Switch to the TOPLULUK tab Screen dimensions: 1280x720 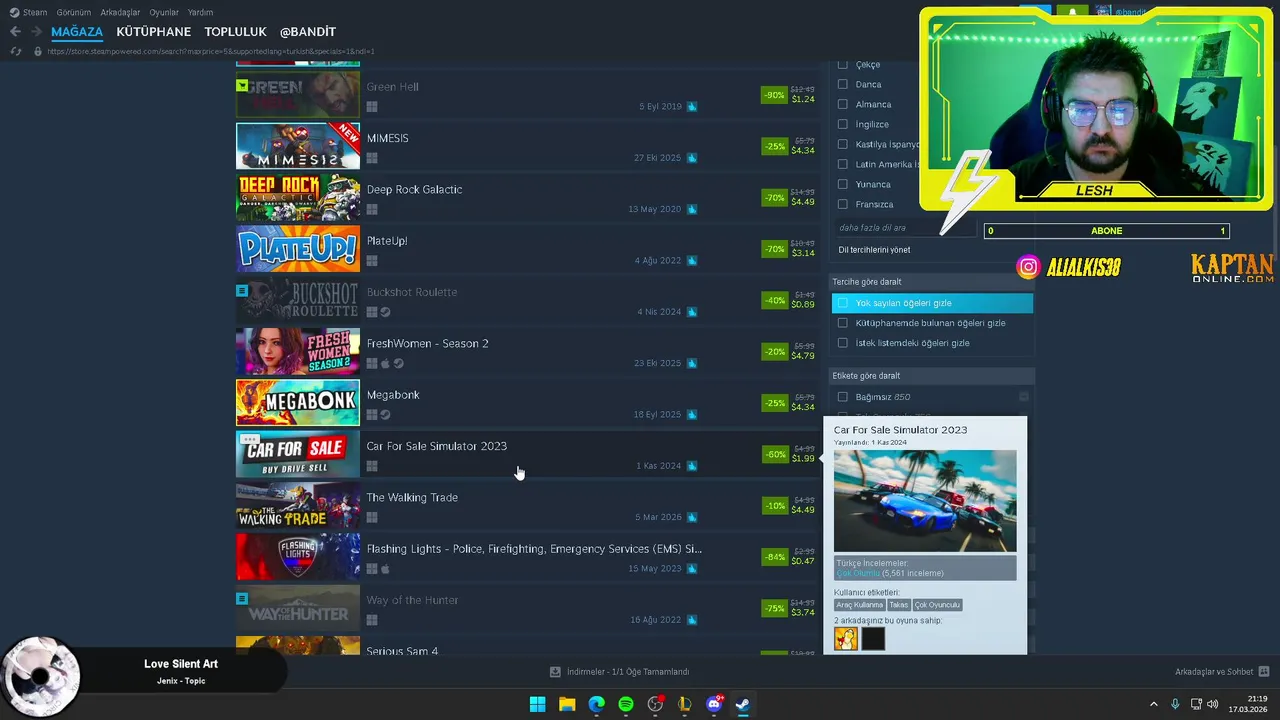(235, 32)
